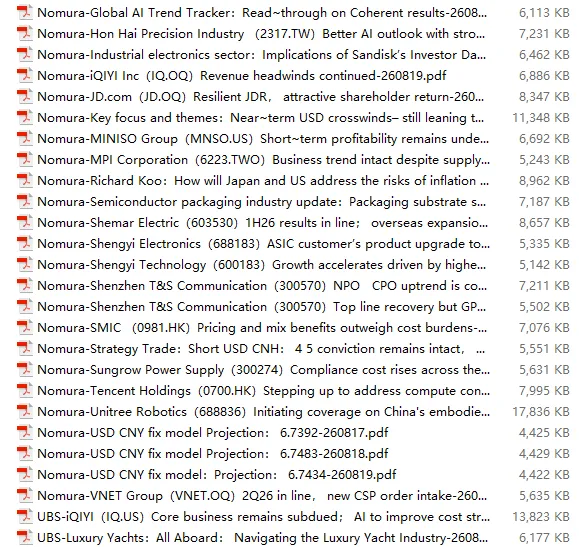579x547 pixels.
Task: Click size value 7,076 KB
Action: [544, 328]
